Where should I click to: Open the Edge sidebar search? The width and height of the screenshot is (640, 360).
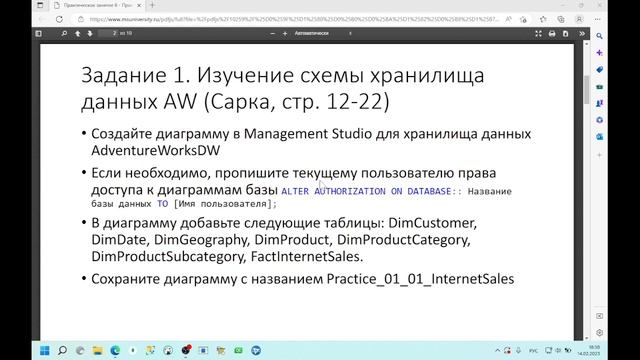pos(599,36)
